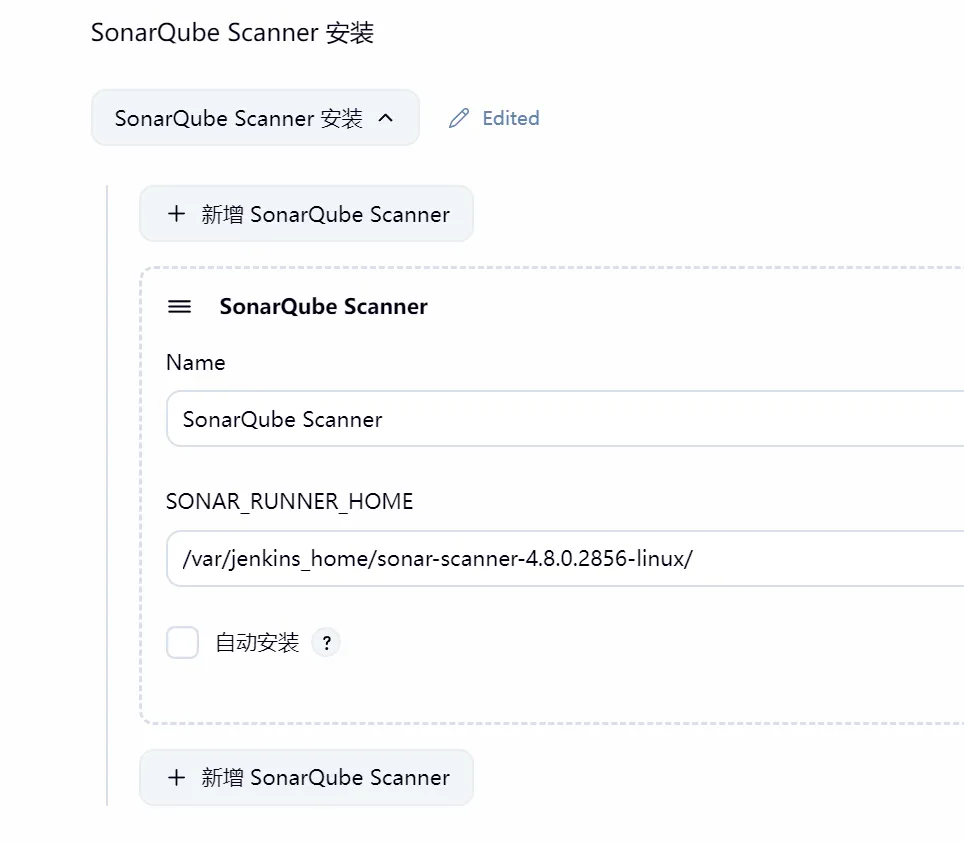Screen dimensions: 964x843
Task: Enable the 自动安装 checkbox
Action: 183,643
